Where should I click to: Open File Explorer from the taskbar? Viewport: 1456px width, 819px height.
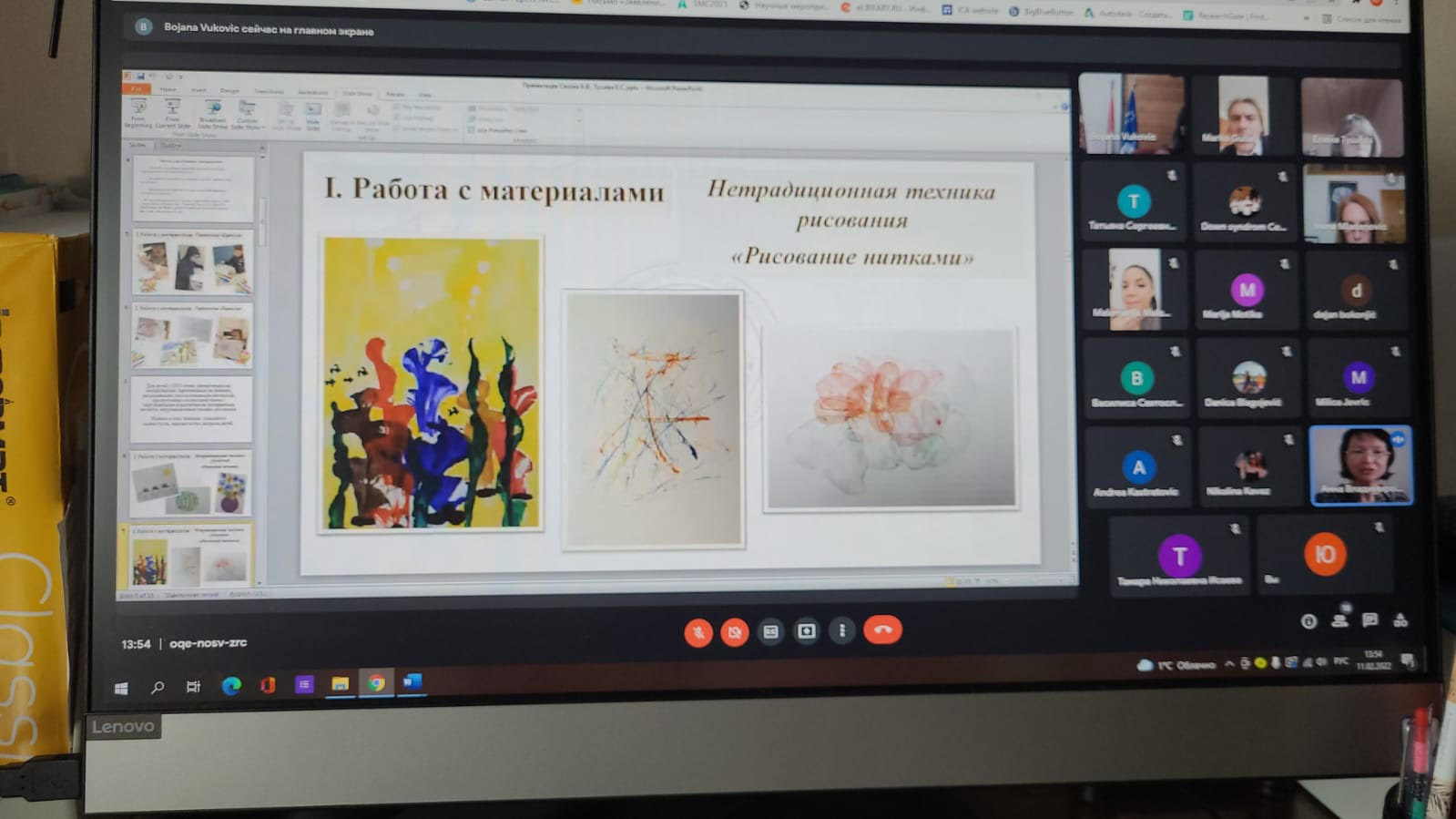(340, 683)
